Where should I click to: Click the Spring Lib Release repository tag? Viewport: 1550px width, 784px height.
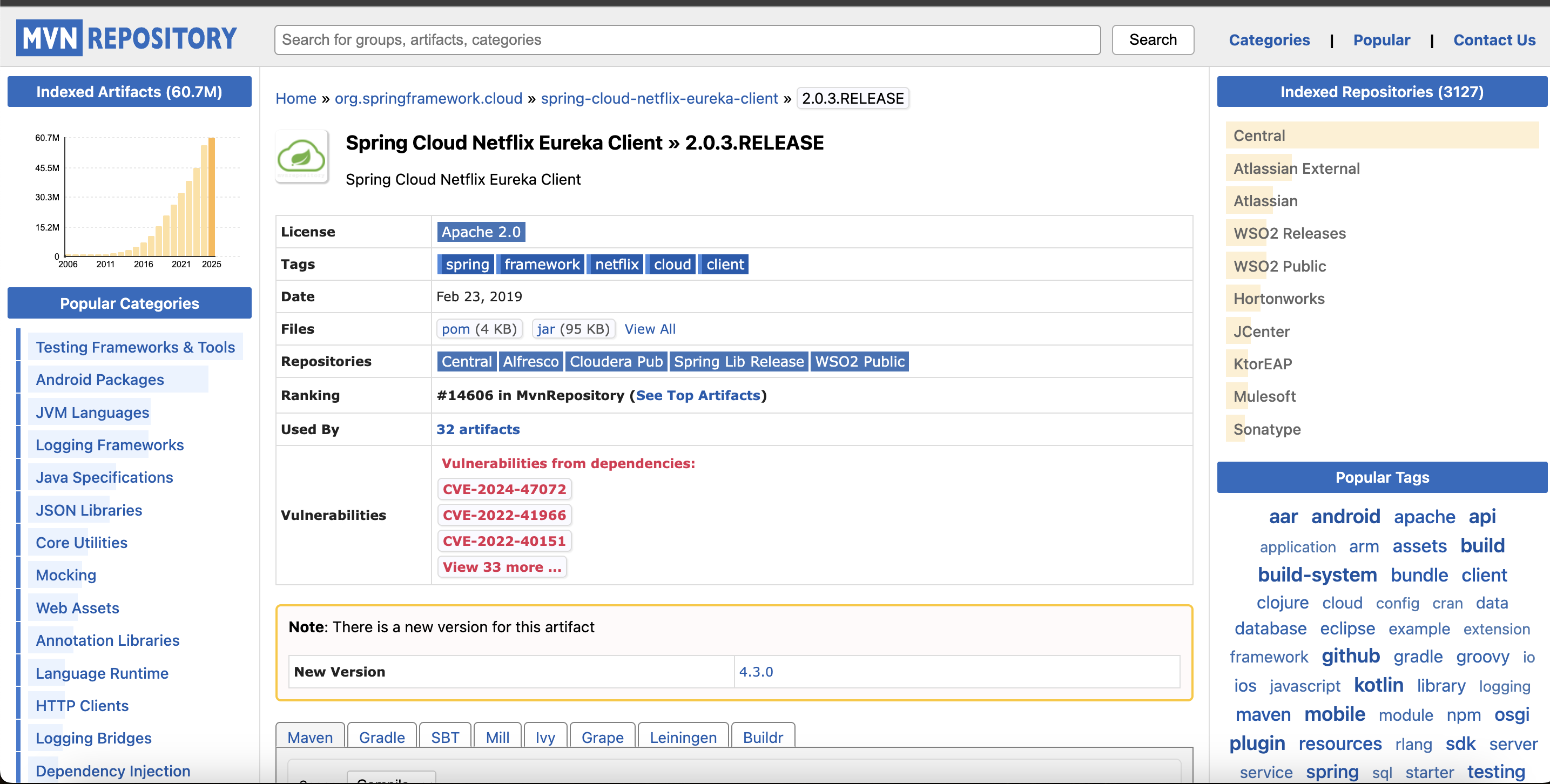click(738, 361)
